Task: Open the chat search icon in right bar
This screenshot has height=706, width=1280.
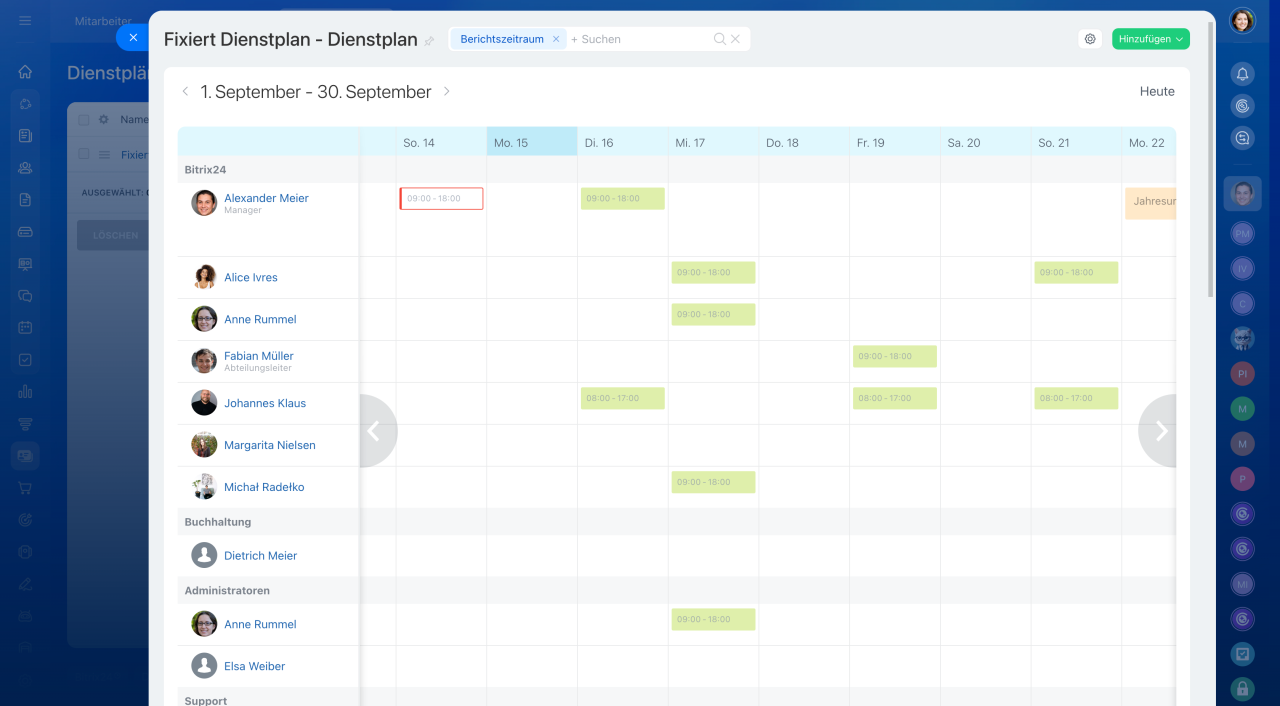Action: click(1242, 139)
